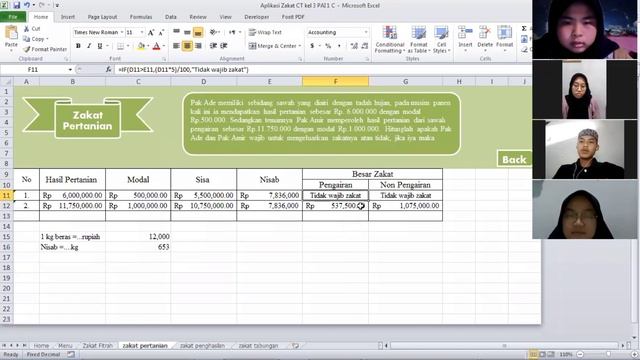The width and height of the screenshot is (640, 360).
Task: Open the Number format dialog launcher
Action: (367, 59)
